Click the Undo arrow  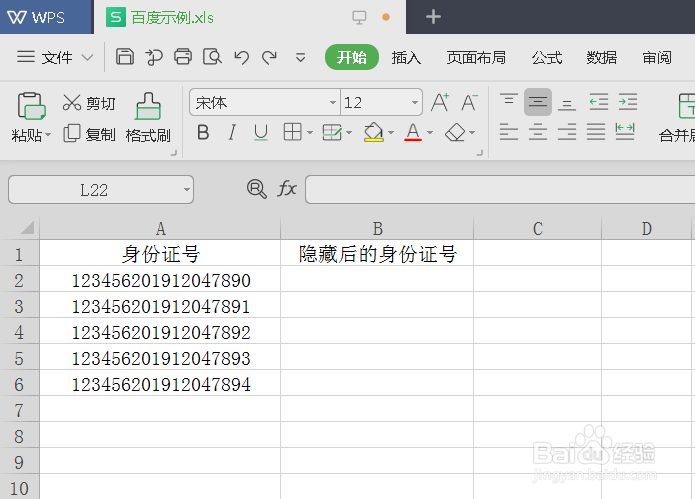[x=242, y=57]
